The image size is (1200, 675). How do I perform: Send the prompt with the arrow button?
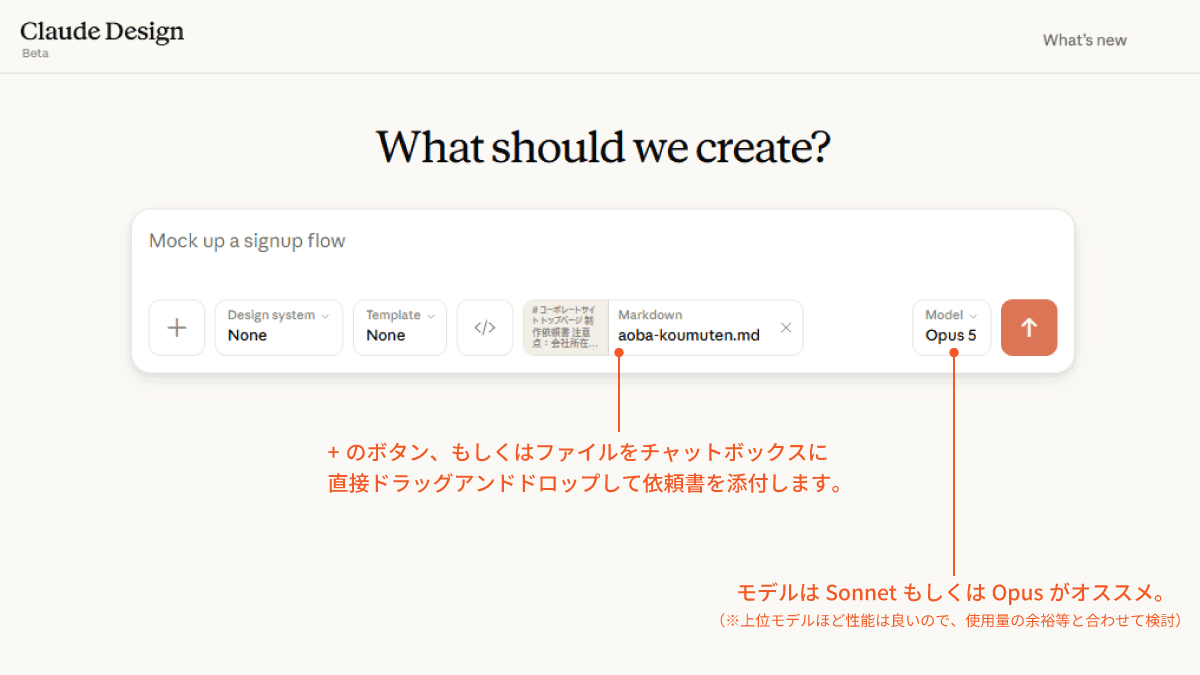coord(1029,328)
